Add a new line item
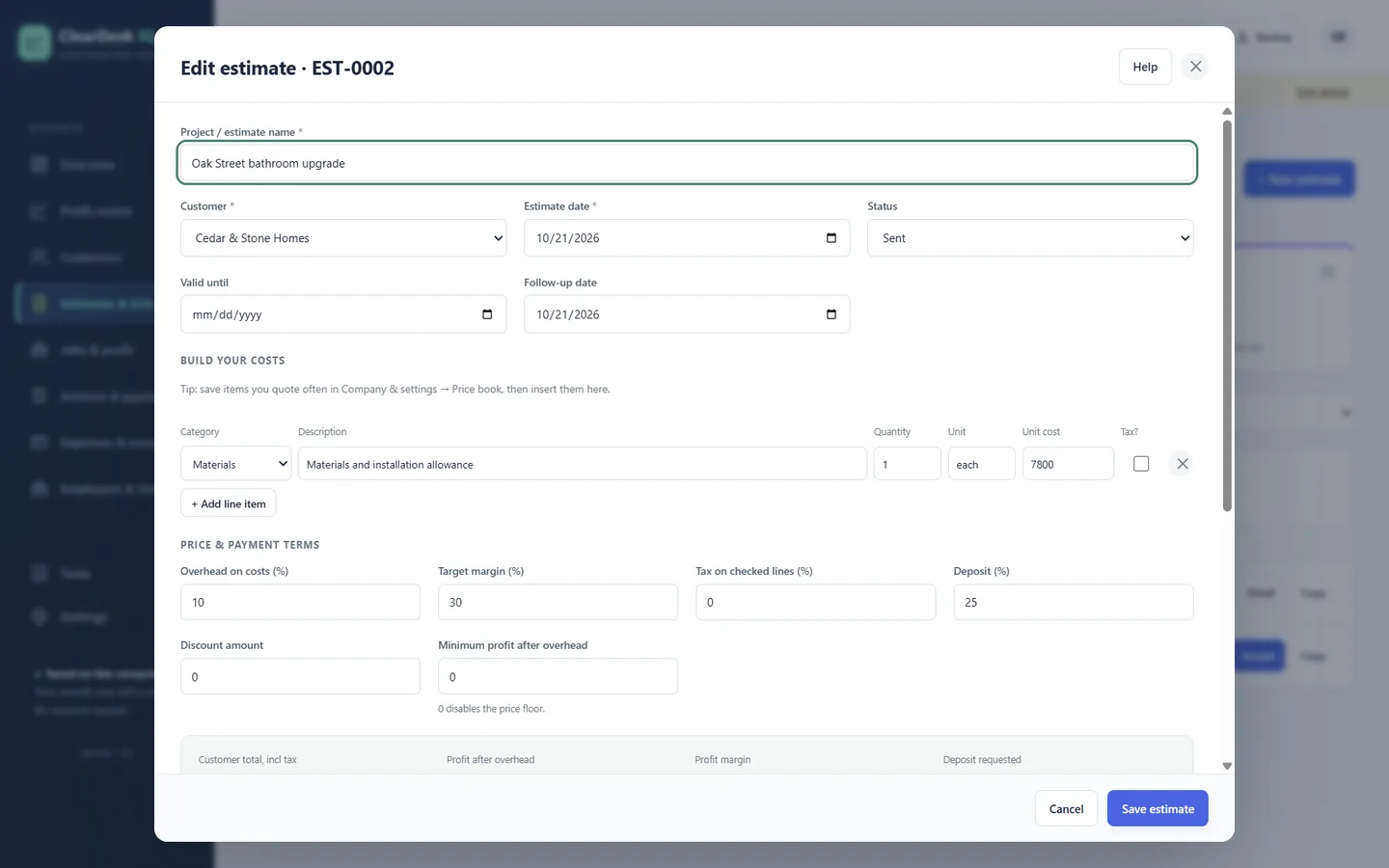1389x868 pixels. point(228,503)
